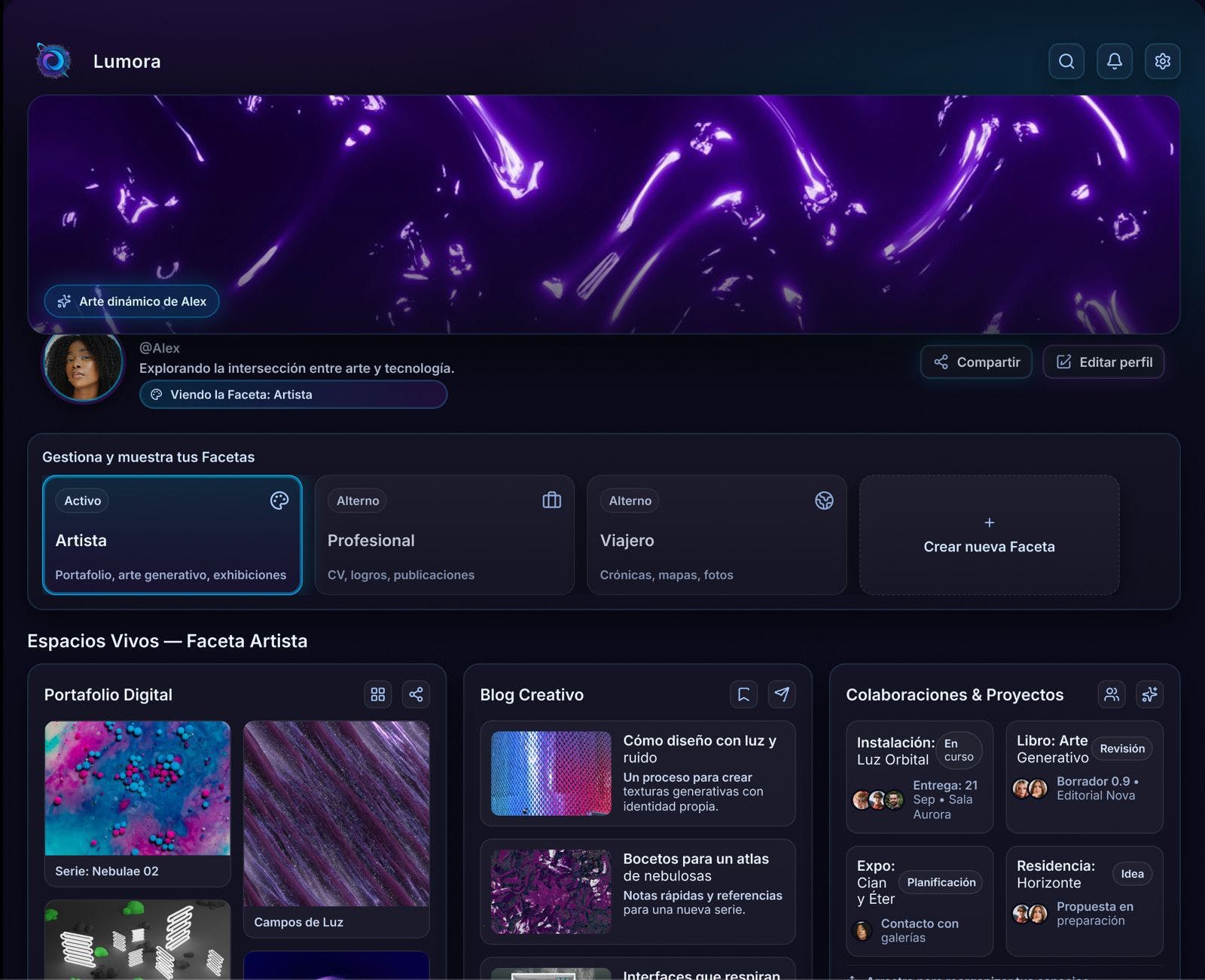Screen dimensions: 1205x980
Task: Click avatars in Residencia: Horizonte card
Action: tap(1030, 914)
